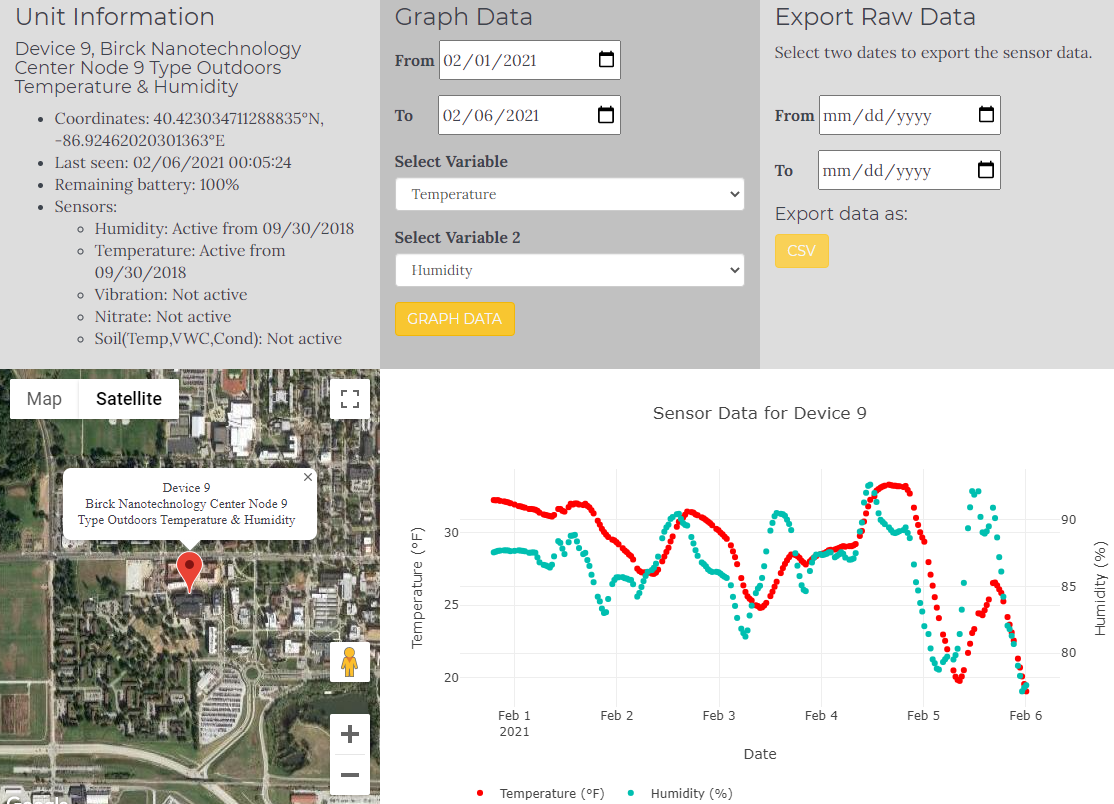Screen dimensions: 1114x804
Task: Click the 'Export Raw Data' heading
Action: (875, 17)
